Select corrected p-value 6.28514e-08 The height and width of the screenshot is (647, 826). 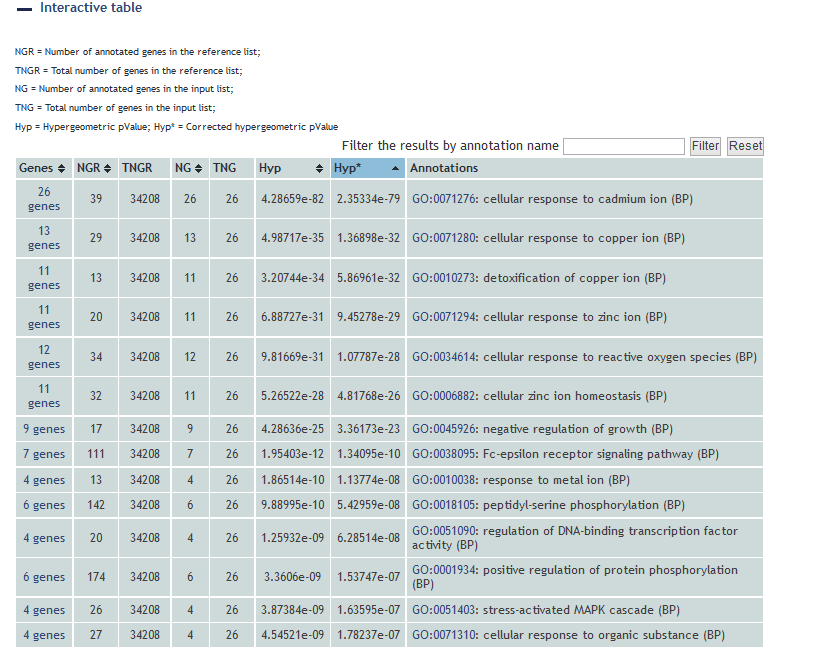368,538
